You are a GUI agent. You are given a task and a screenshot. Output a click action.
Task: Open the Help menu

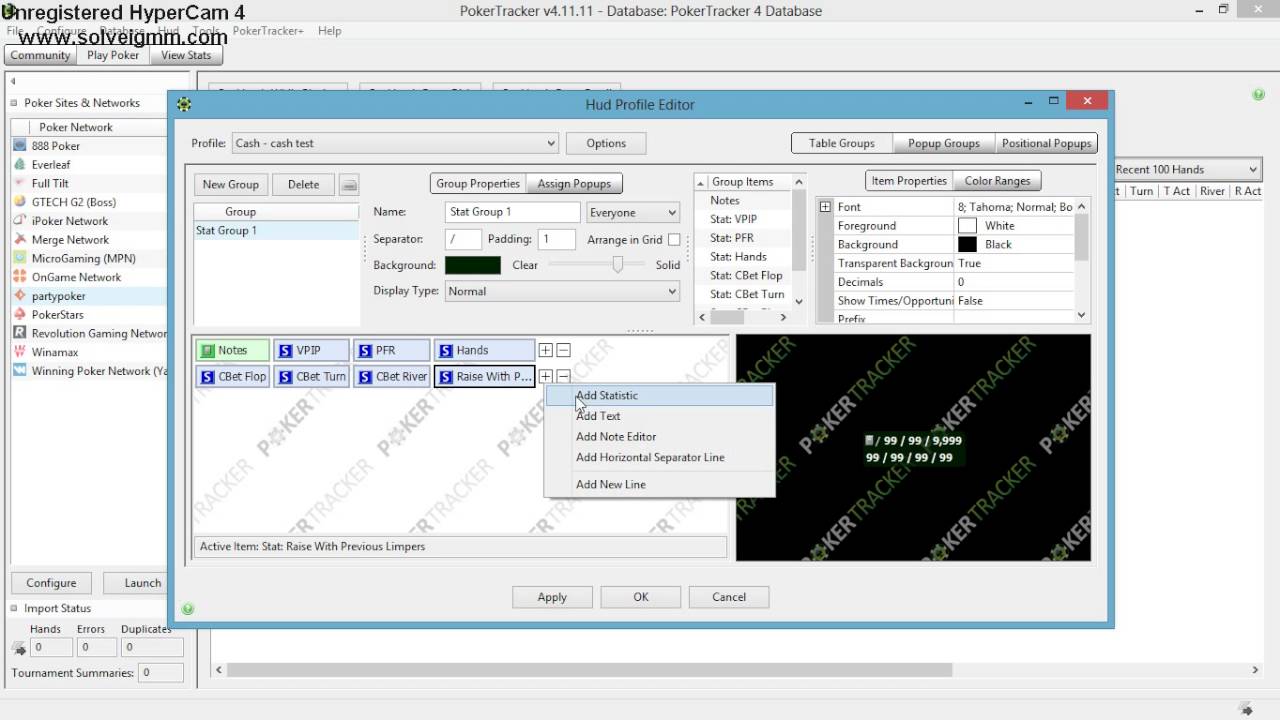329,31
